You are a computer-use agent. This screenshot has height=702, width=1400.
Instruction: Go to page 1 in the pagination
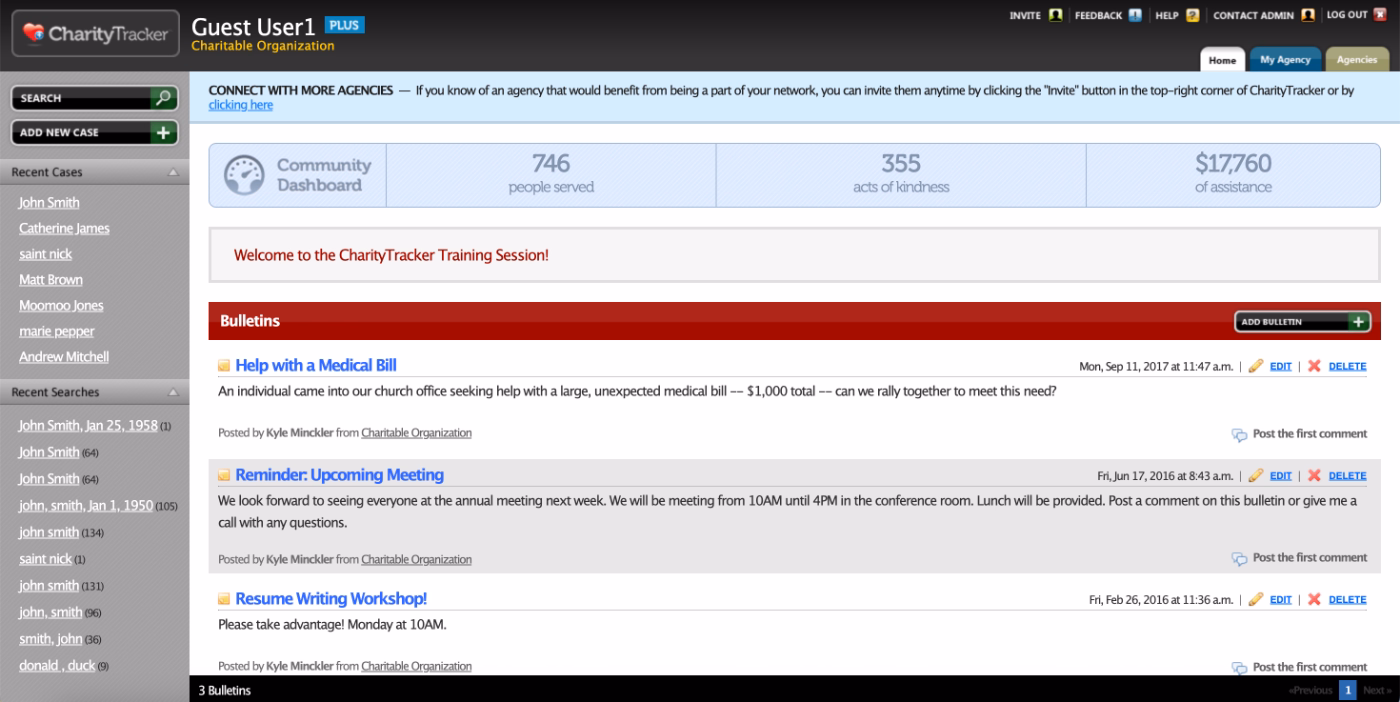point(1348,690)
